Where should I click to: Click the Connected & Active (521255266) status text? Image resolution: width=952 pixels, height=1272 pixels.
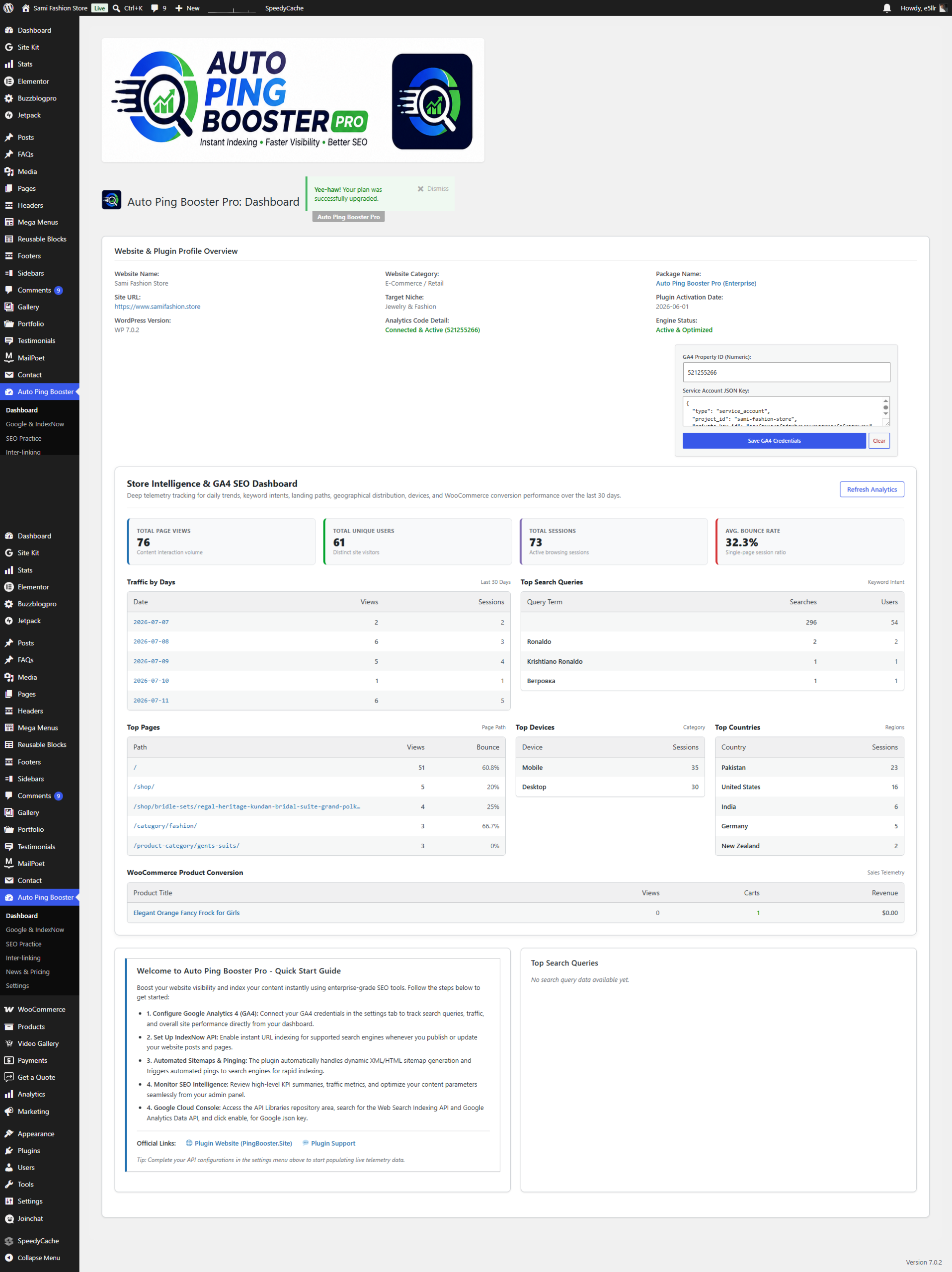(x=432, y=329)
